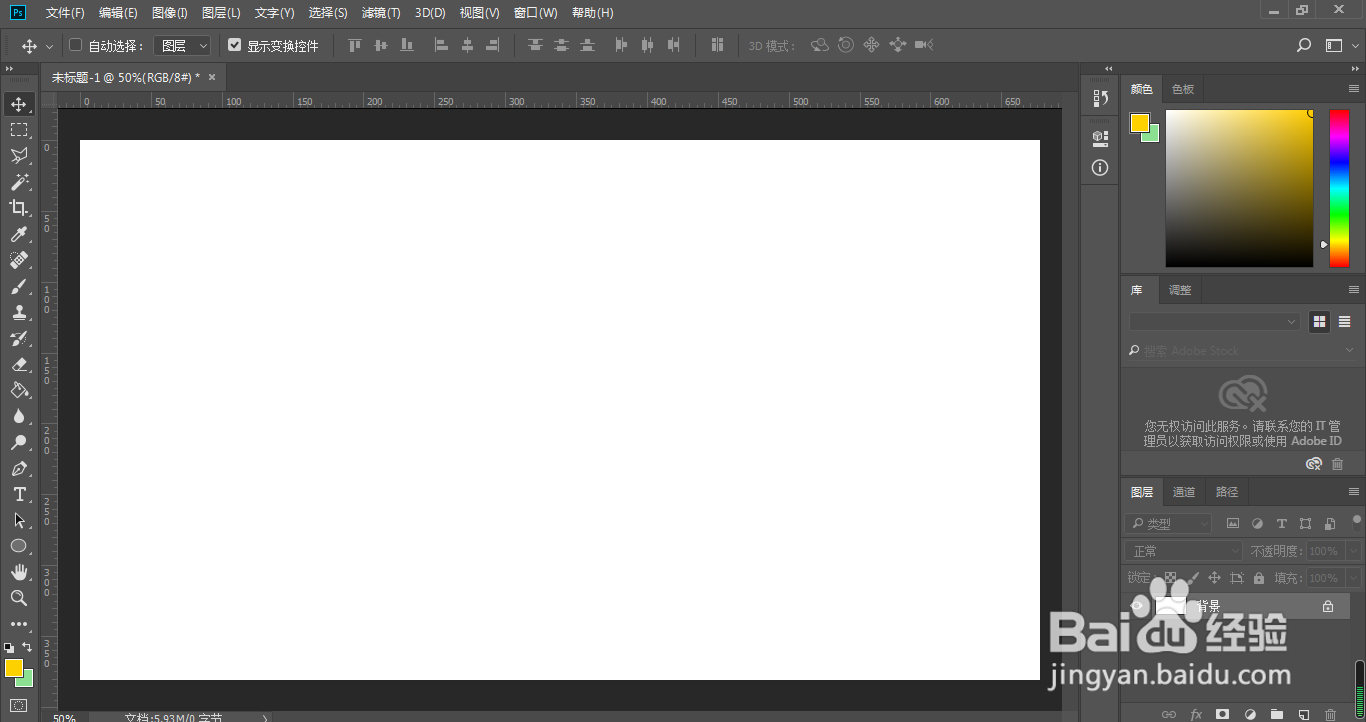Add a layer mask
The image size is (1366, 722).
pos(1222,715)
